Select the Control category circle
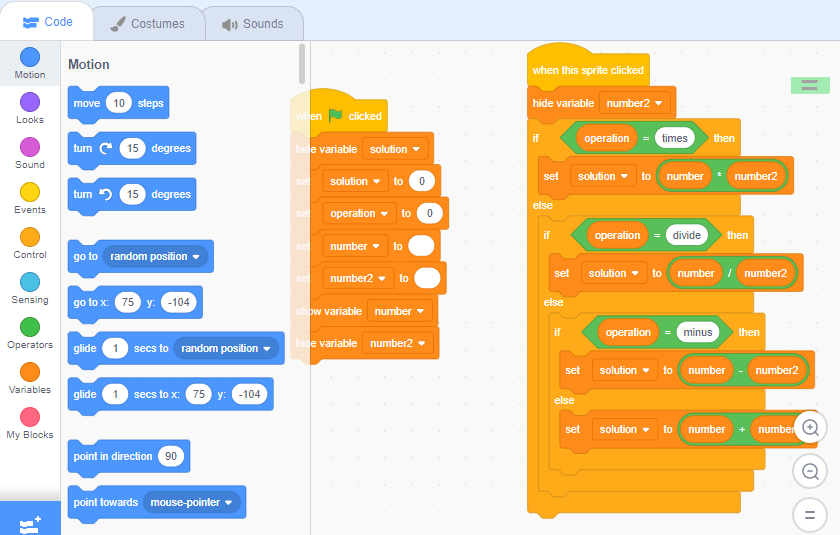 click(x=30, y=237)
